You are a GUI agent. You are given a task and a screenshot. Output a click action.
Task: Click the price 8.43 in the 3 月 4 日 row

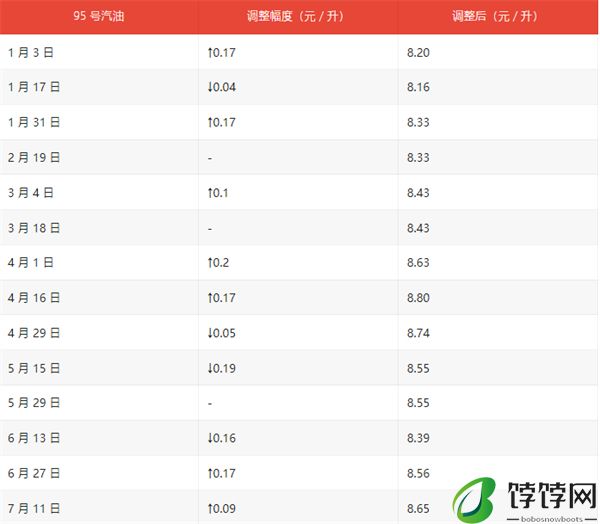[x=418, y=193]
